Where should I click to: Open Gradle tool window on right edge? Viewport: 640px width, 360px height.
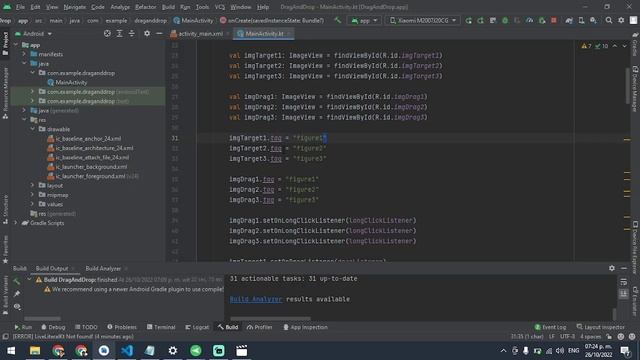[x=635, y=45]
